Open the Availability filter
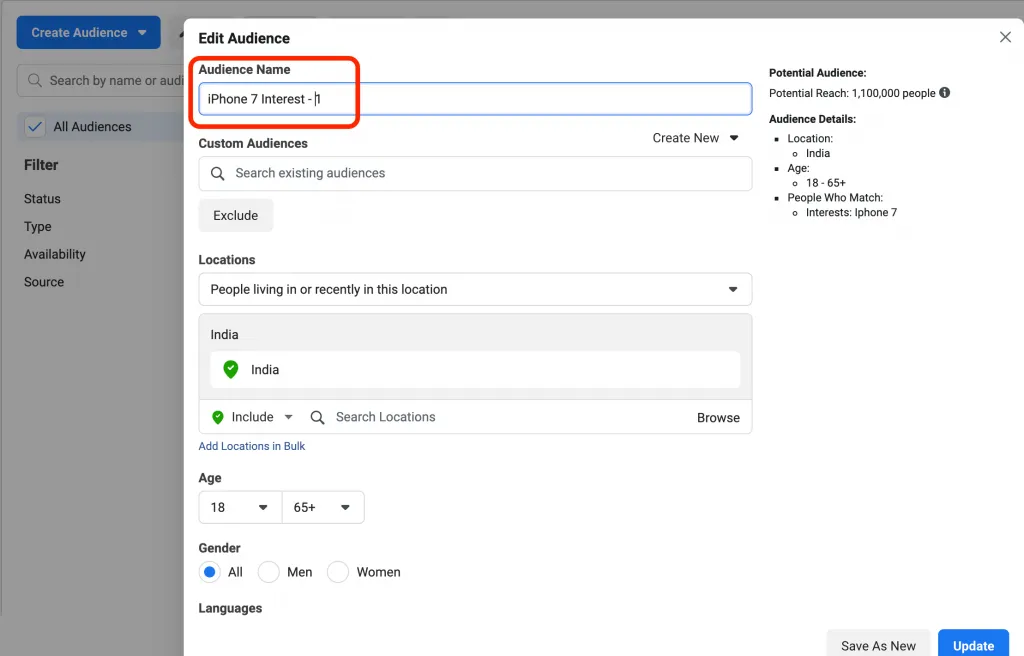Image resolution: width=1024 pixels, height=656 pixels. 55,254
